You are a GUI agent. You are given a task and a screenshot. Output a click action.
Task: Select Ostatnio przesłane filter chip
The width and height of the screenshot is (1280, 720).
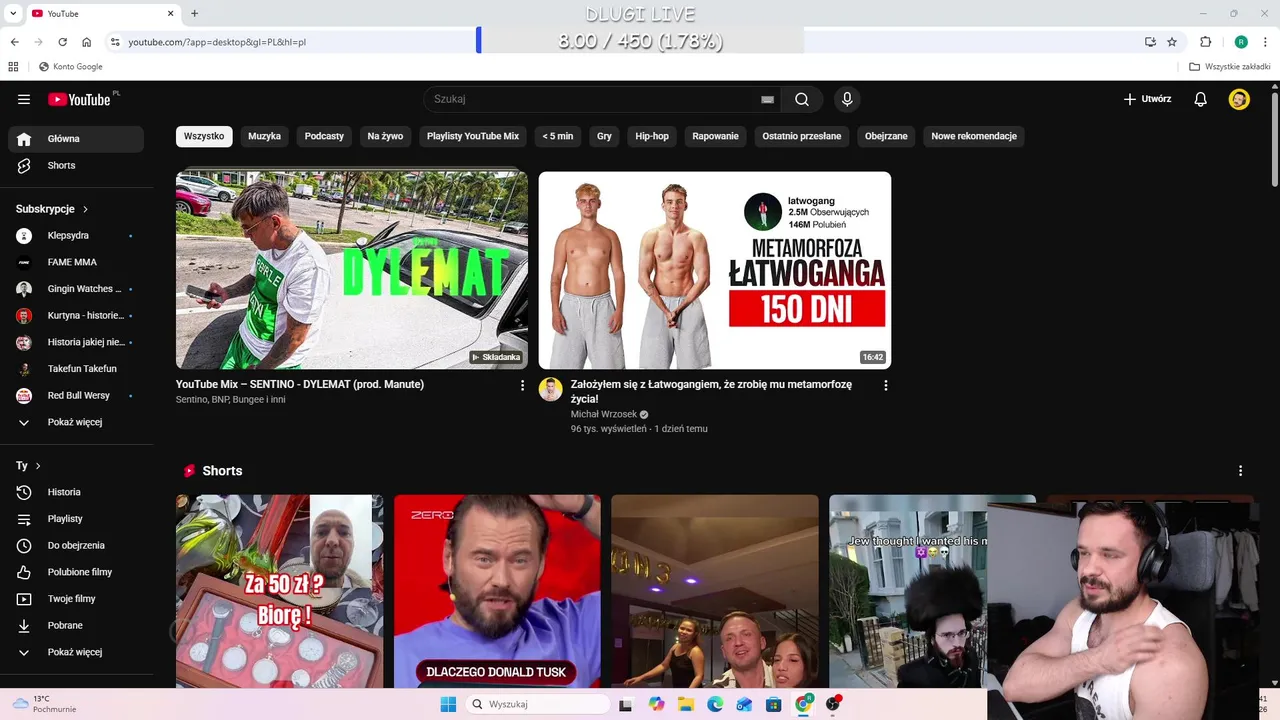point(802,136)
